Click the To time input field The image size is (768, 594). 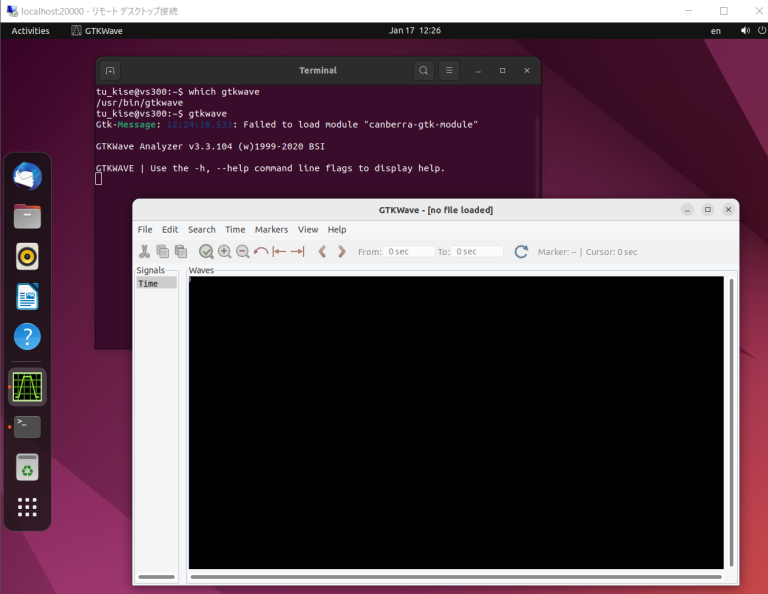pyautogui.click(x=478, y=252)
